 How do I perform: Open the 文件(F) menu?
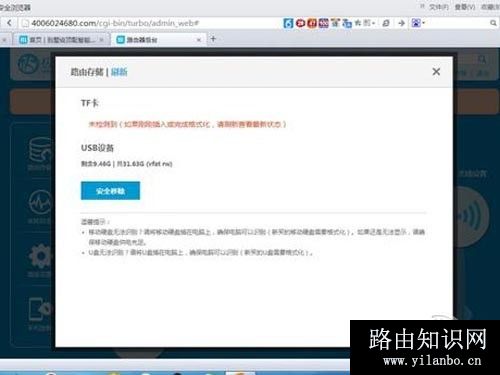(438, 7)
